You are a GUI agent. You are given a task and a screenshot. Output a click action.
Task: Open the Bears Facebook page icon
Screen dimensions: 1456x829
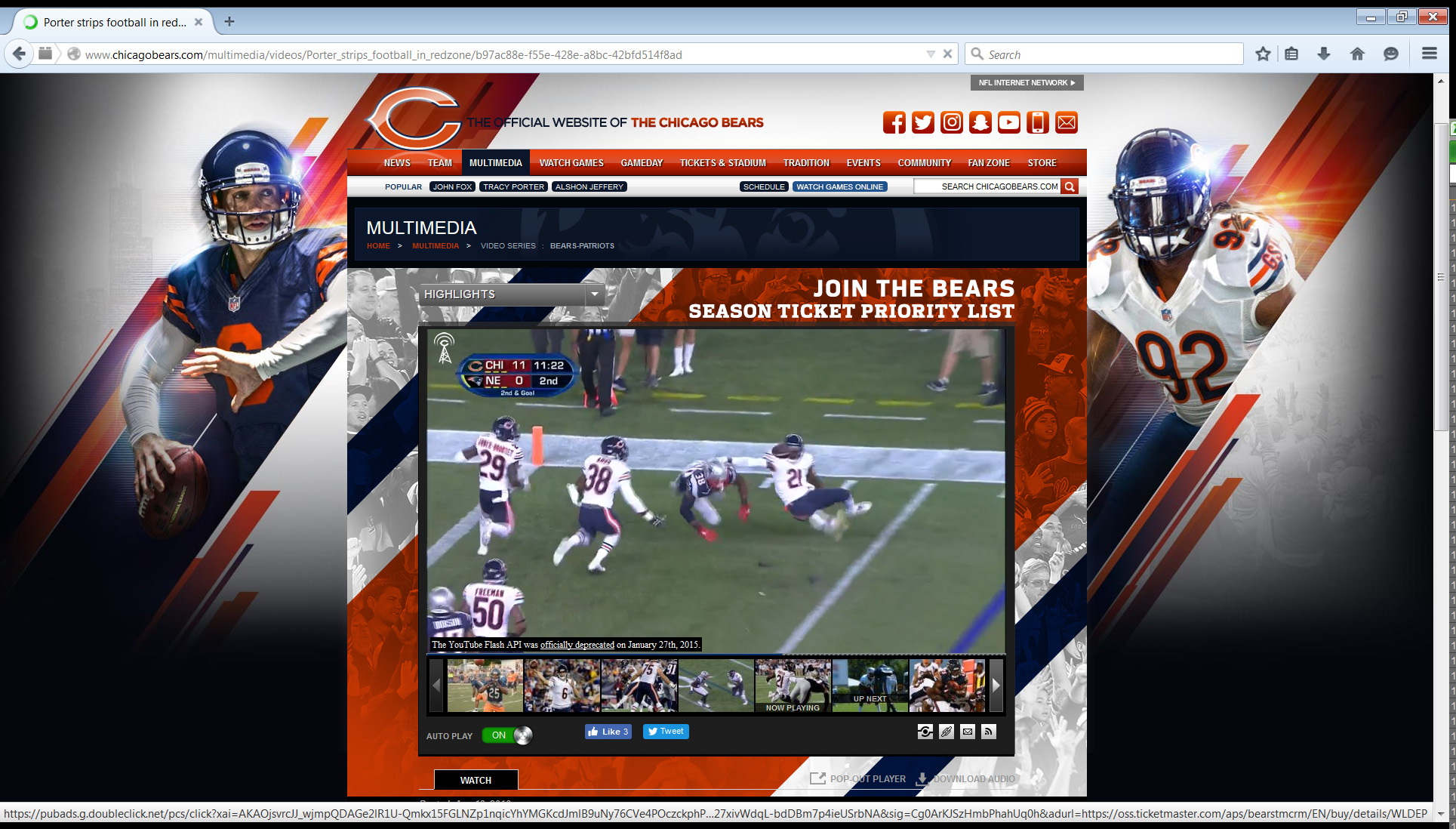tap(894, 122)
